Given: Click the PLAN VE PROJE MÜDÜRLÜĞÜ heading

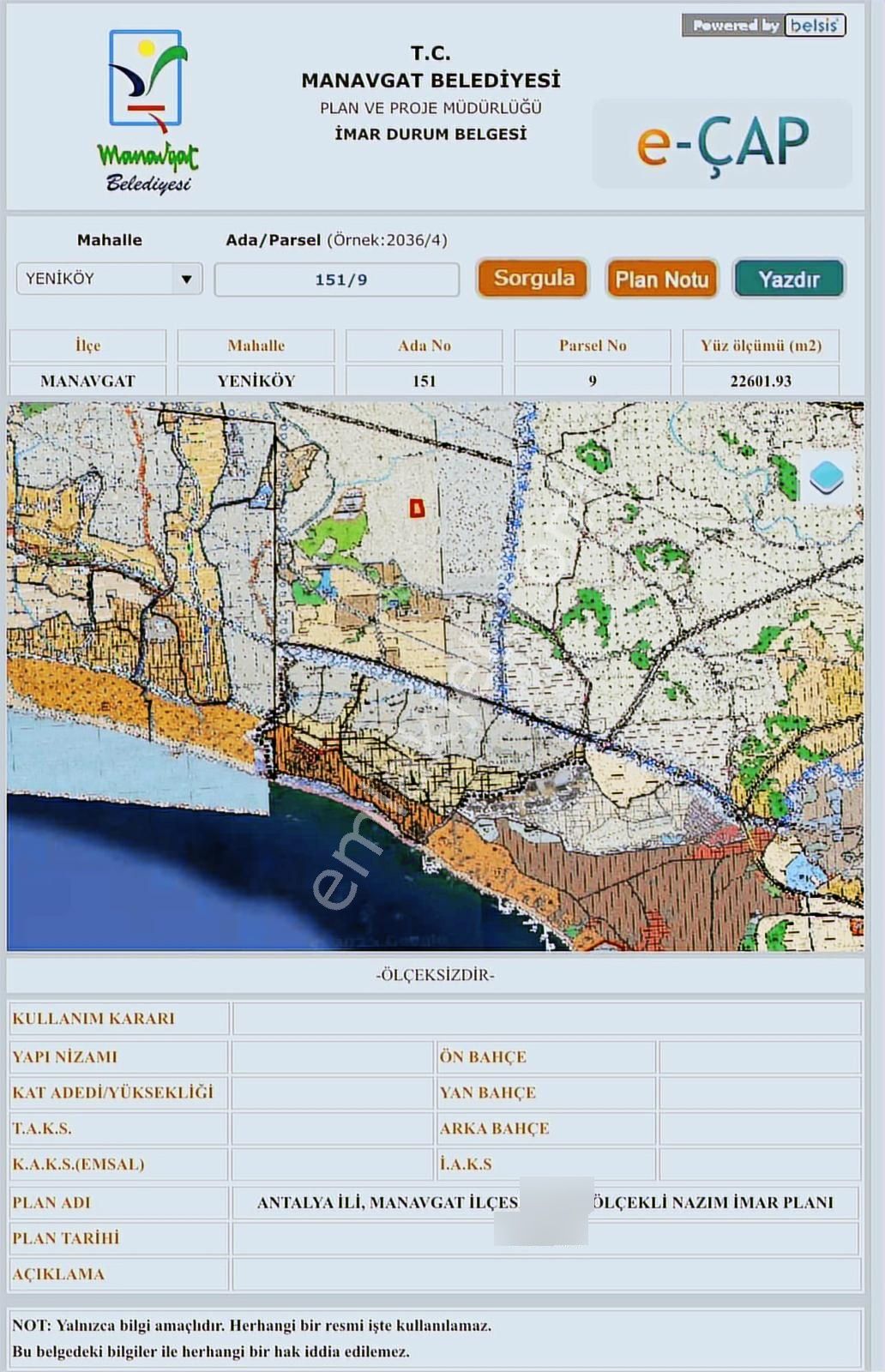Looking at the screenshot, I should tap(430, 108).
